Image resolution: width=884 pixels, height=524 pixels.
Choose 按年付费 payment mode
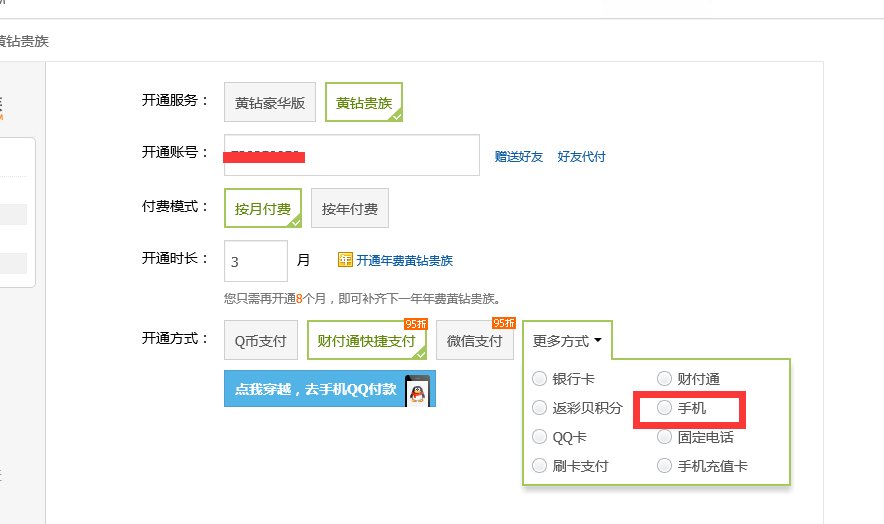[x=350, y=208]
